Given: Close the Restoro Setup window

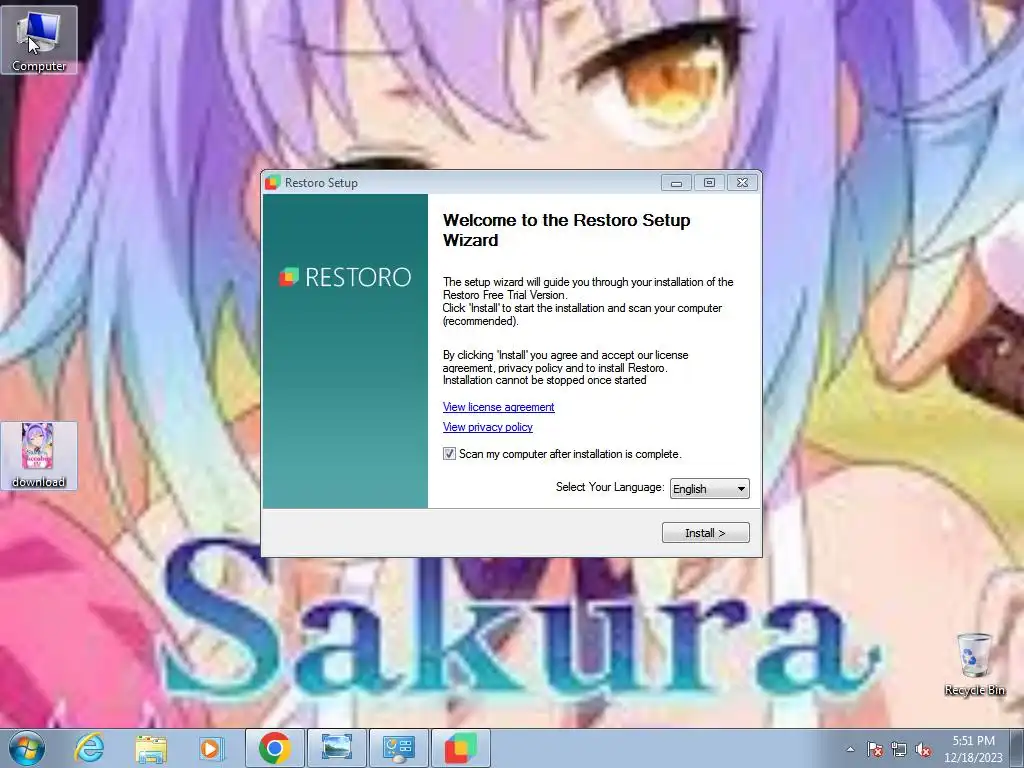Looking at the screenshot, I should coord(743,183).
